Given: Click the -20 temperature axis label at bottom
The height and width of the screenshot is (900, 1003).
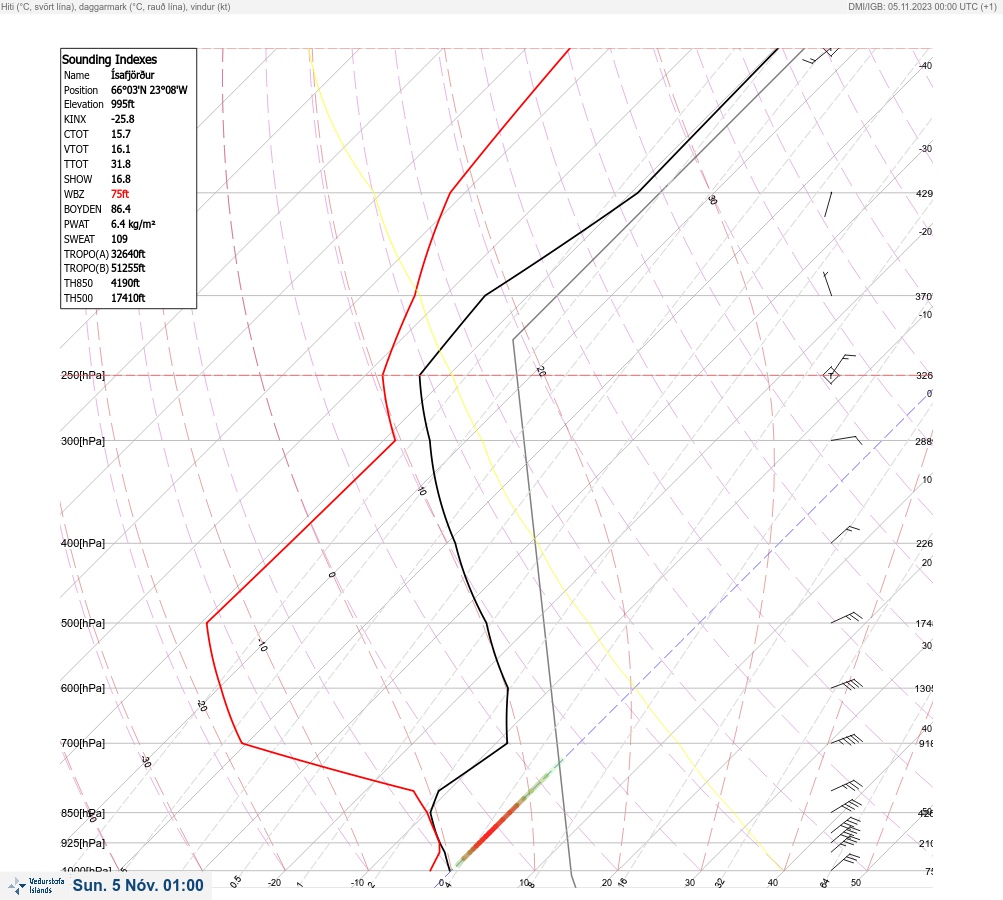Looking at the screenshot, I should pos(274,883).
